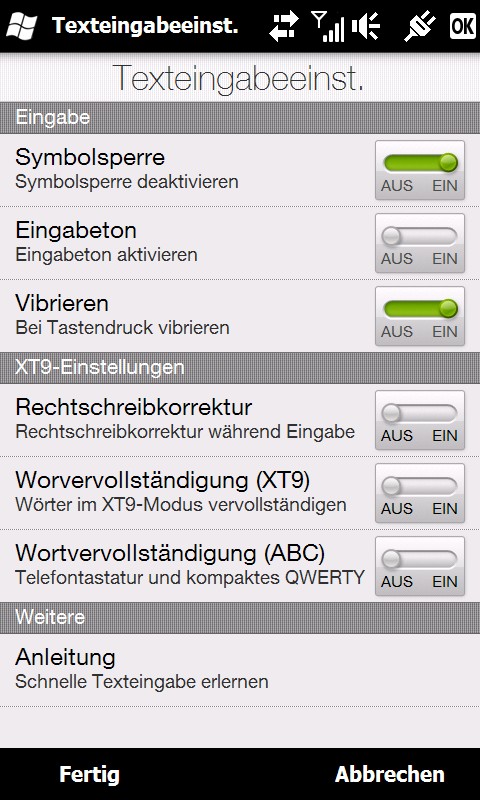Open the speaker volume icon
This screenshot has height=800, width=480.
tap(366, 26)
